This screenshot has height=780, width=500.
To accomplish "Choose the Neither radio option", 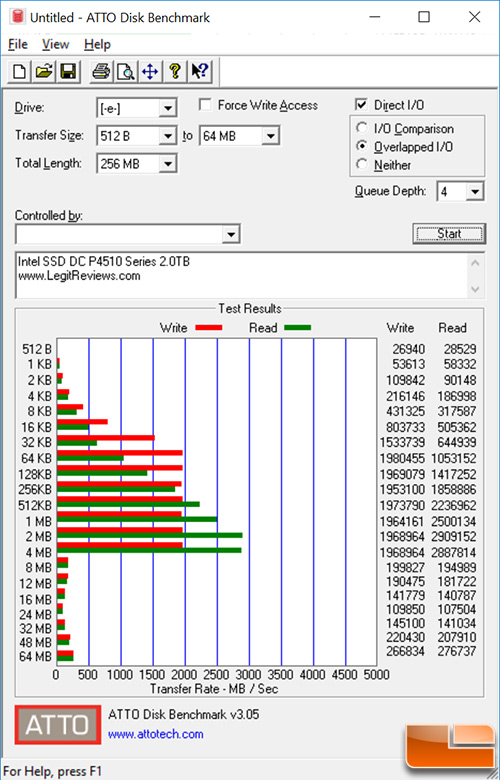I will pyautogui.click(x=362, y=164).
